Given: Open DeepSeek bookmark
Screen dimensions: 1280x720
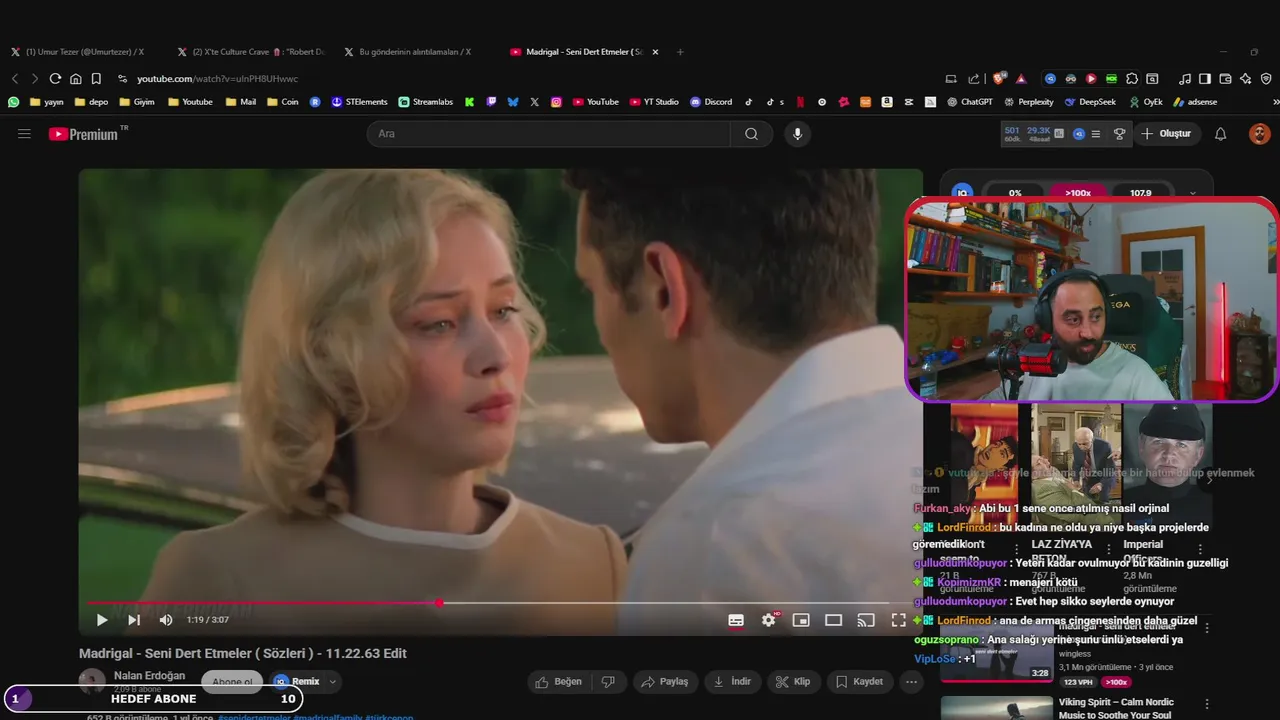Looking at the screenshot, I should pyautogui.click(x=1090, y=102).
